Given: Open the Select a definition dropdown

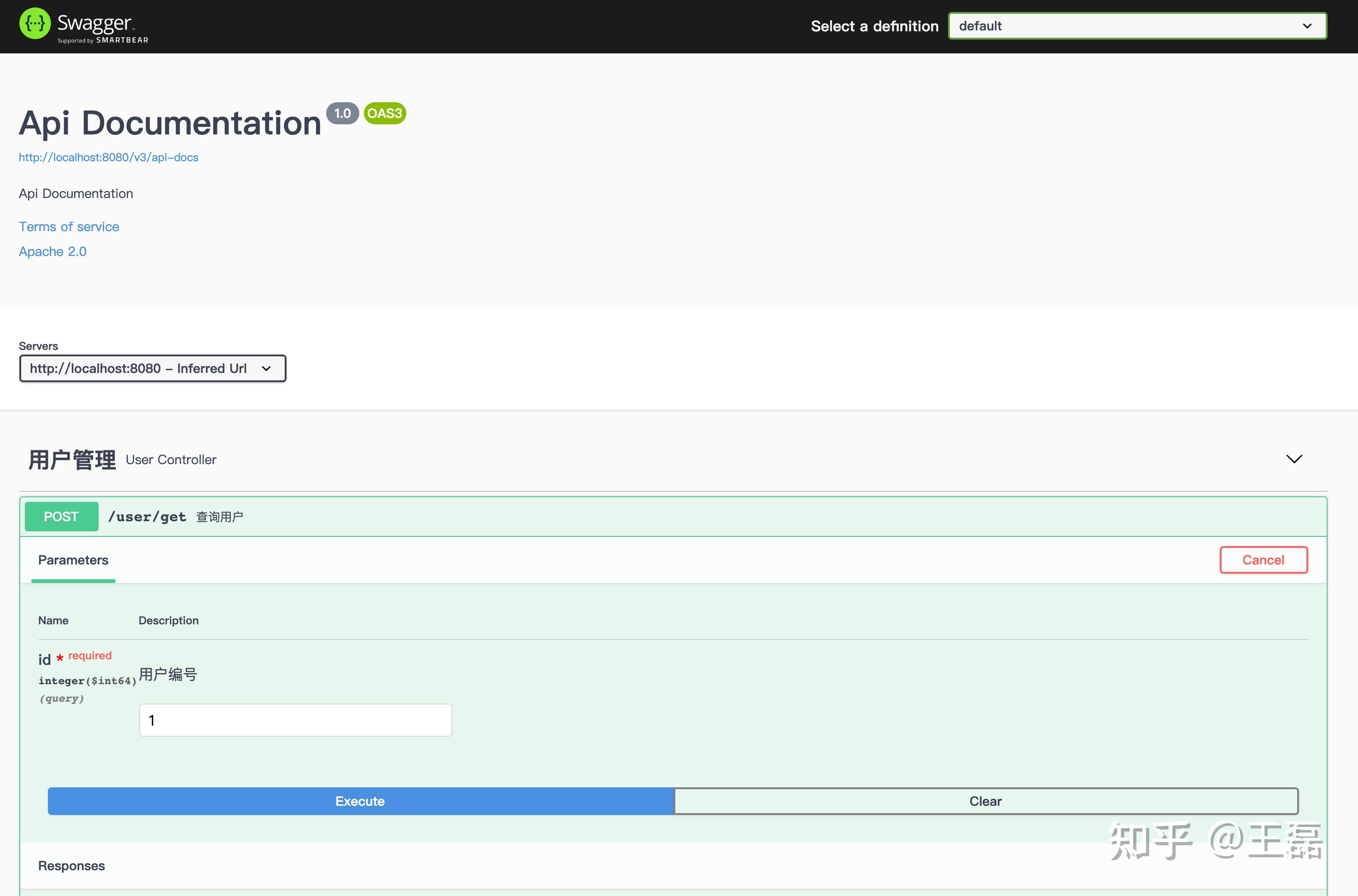Looking at the screenshot, I should [x=1137, y=26].
